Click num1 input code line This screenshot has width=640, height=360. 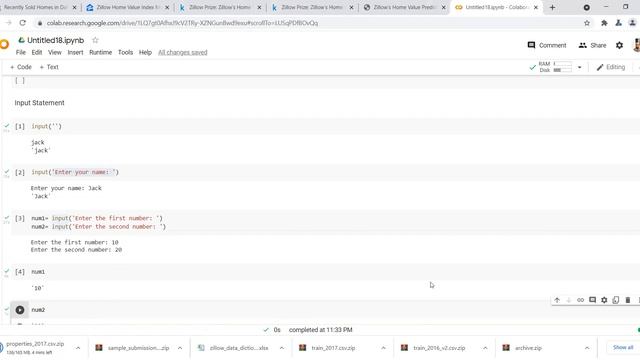click(x=97, y=218)
